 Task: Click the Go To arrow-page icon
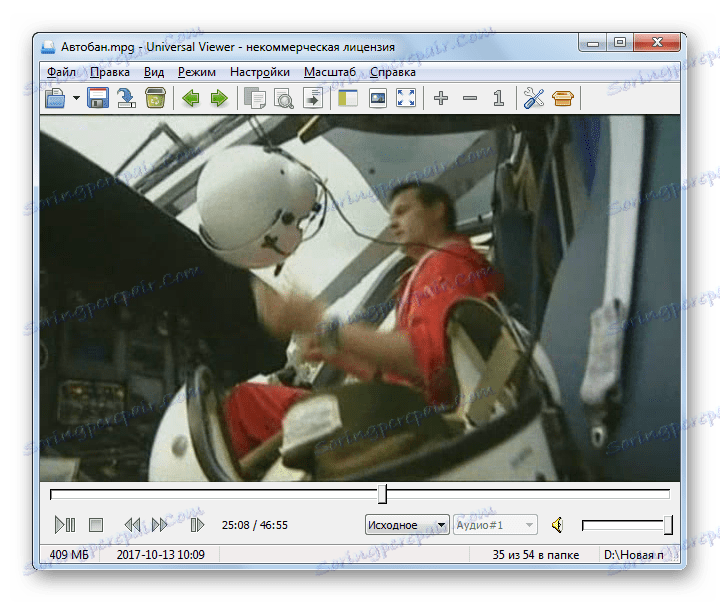click(x=313, y=98)
